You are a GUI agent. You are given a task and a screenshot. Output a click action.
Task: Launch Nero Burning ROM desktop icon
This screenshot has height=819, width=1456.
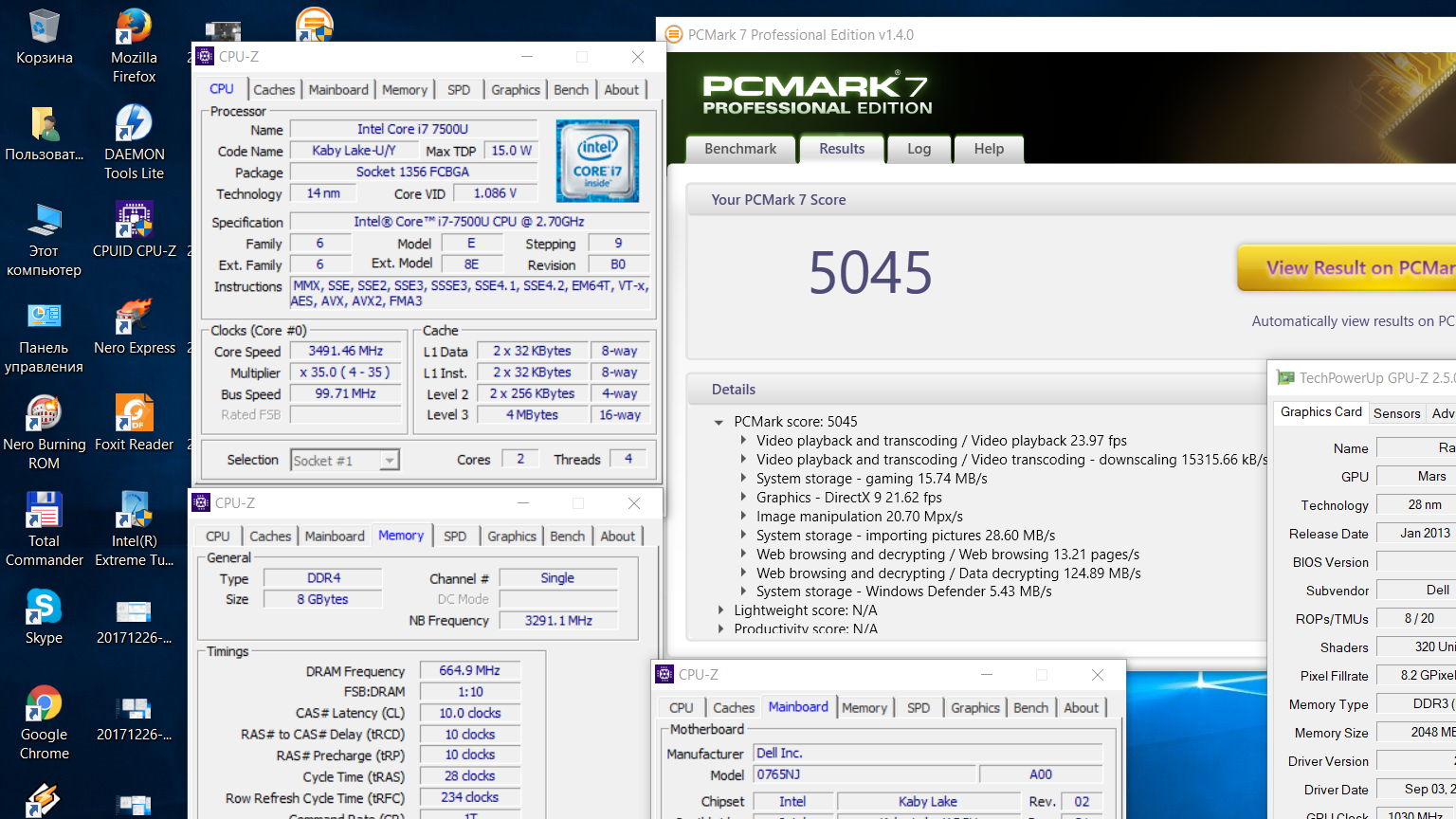(44, 433)
